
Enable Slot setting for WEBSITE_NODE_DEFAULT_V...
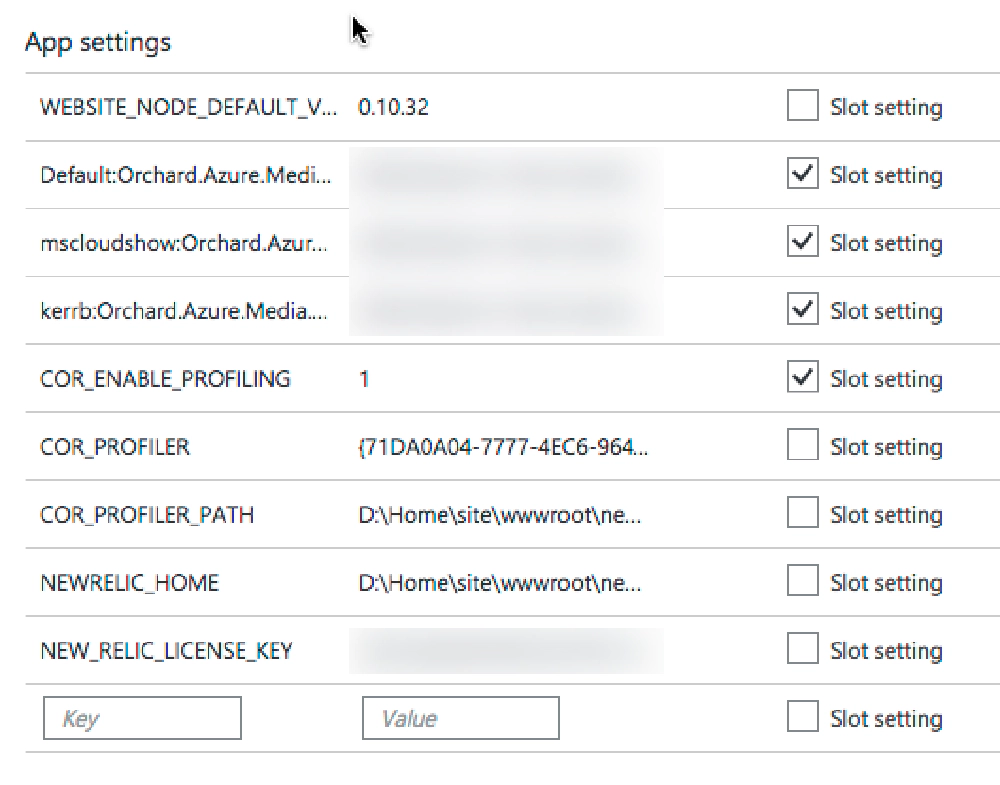click(x=803, y=106)
